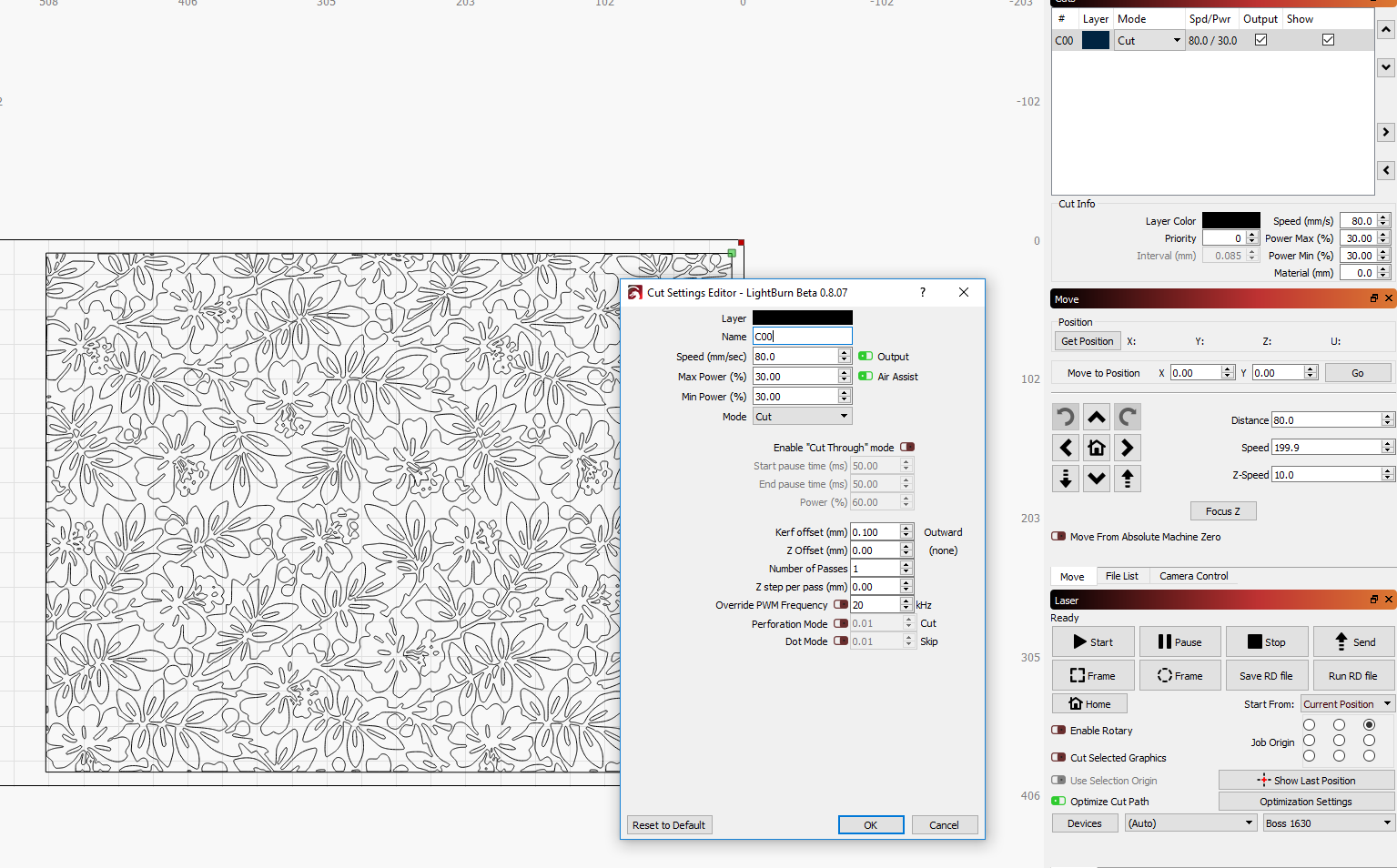Click the rectangular Frame button

[1093, 675]
